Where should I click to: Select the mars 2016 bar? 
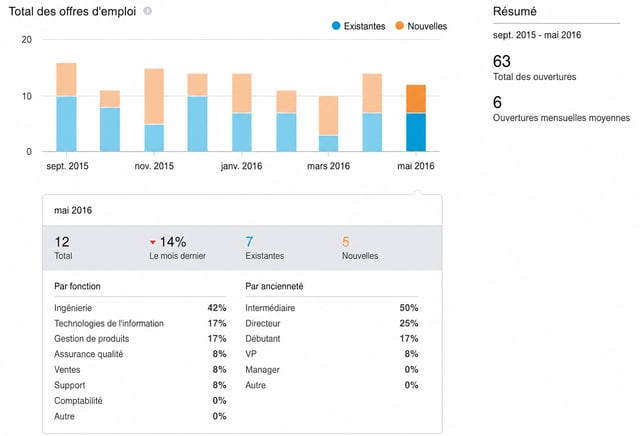coord(329,124)
